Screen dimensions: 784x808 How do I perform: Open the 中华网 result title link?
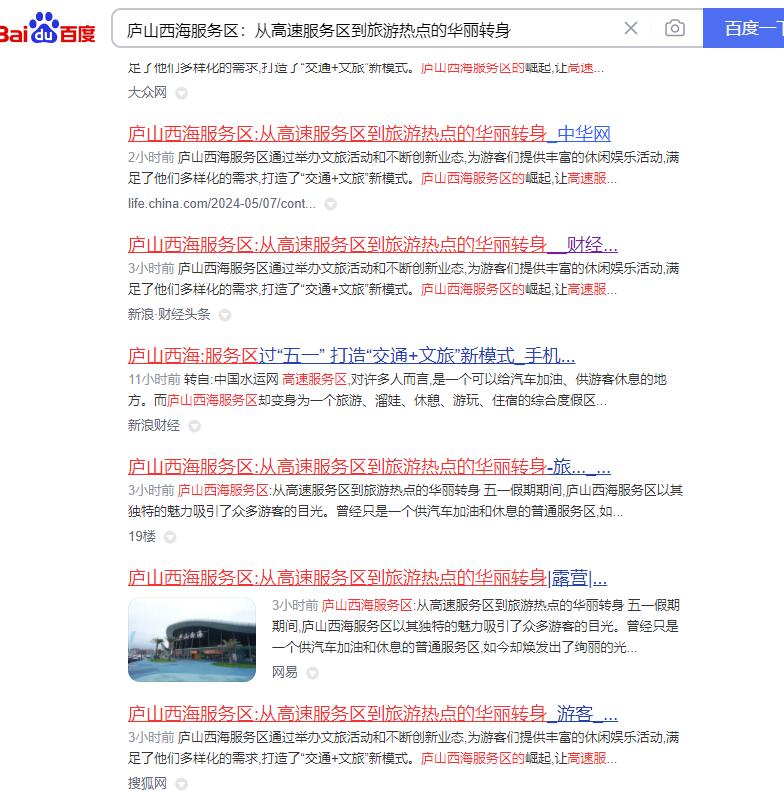[x=369, y=134]
